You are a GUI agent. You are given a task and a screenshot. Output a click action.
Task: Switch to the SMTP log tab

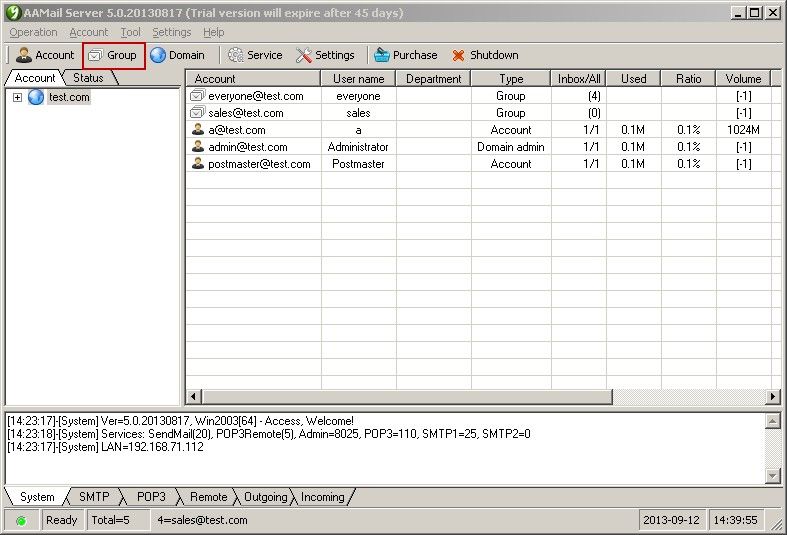(94, 497)
